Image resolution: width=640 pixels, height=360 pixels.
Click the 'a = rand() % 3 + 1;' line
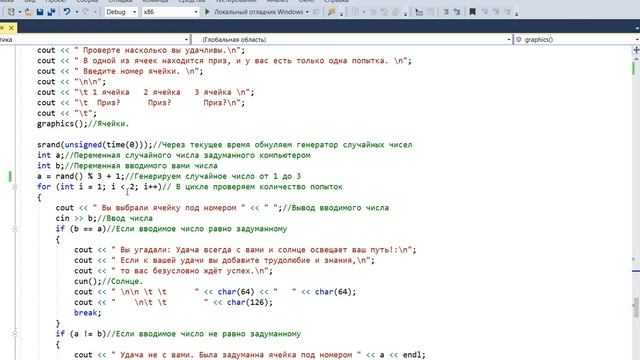coord(169,176)
